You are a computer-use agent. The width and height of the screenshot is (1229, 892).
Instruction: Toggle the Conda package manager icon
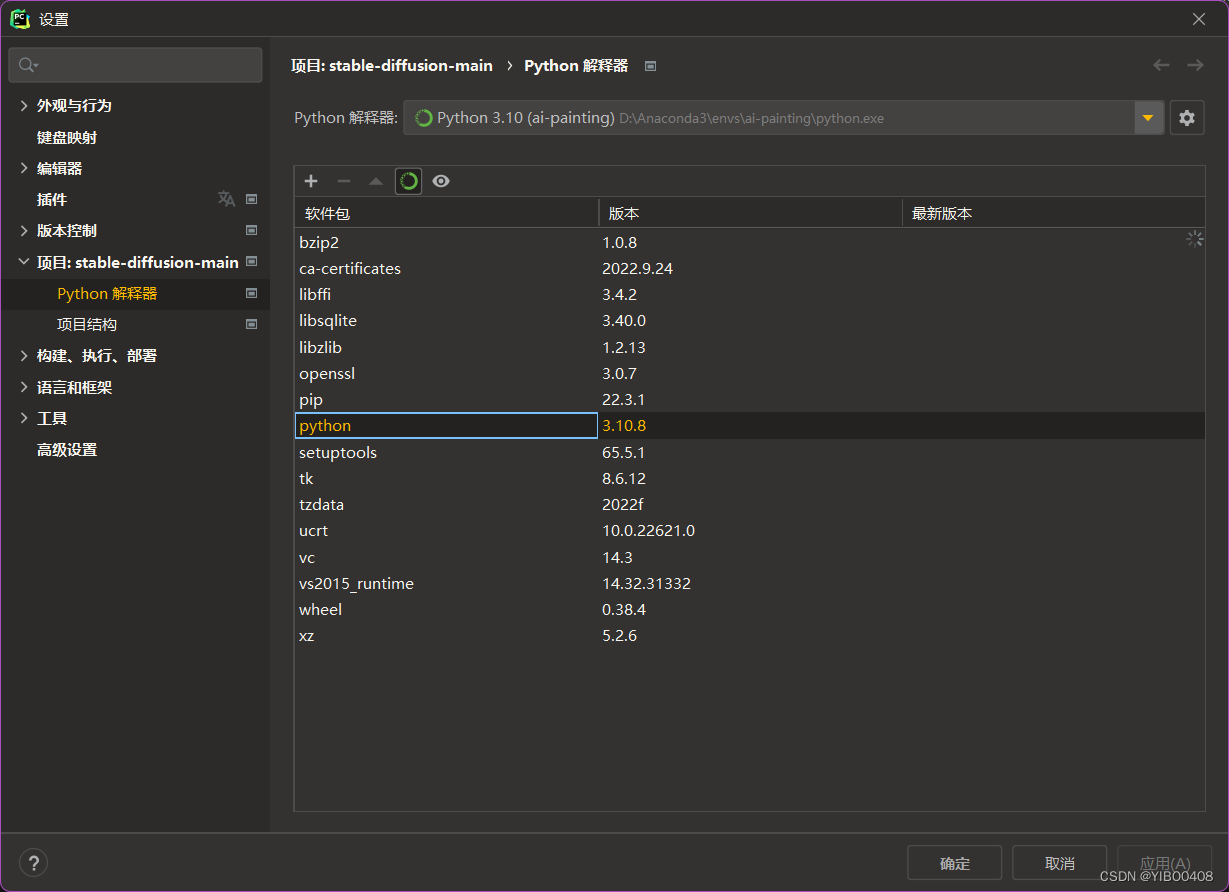coord(408,181)
